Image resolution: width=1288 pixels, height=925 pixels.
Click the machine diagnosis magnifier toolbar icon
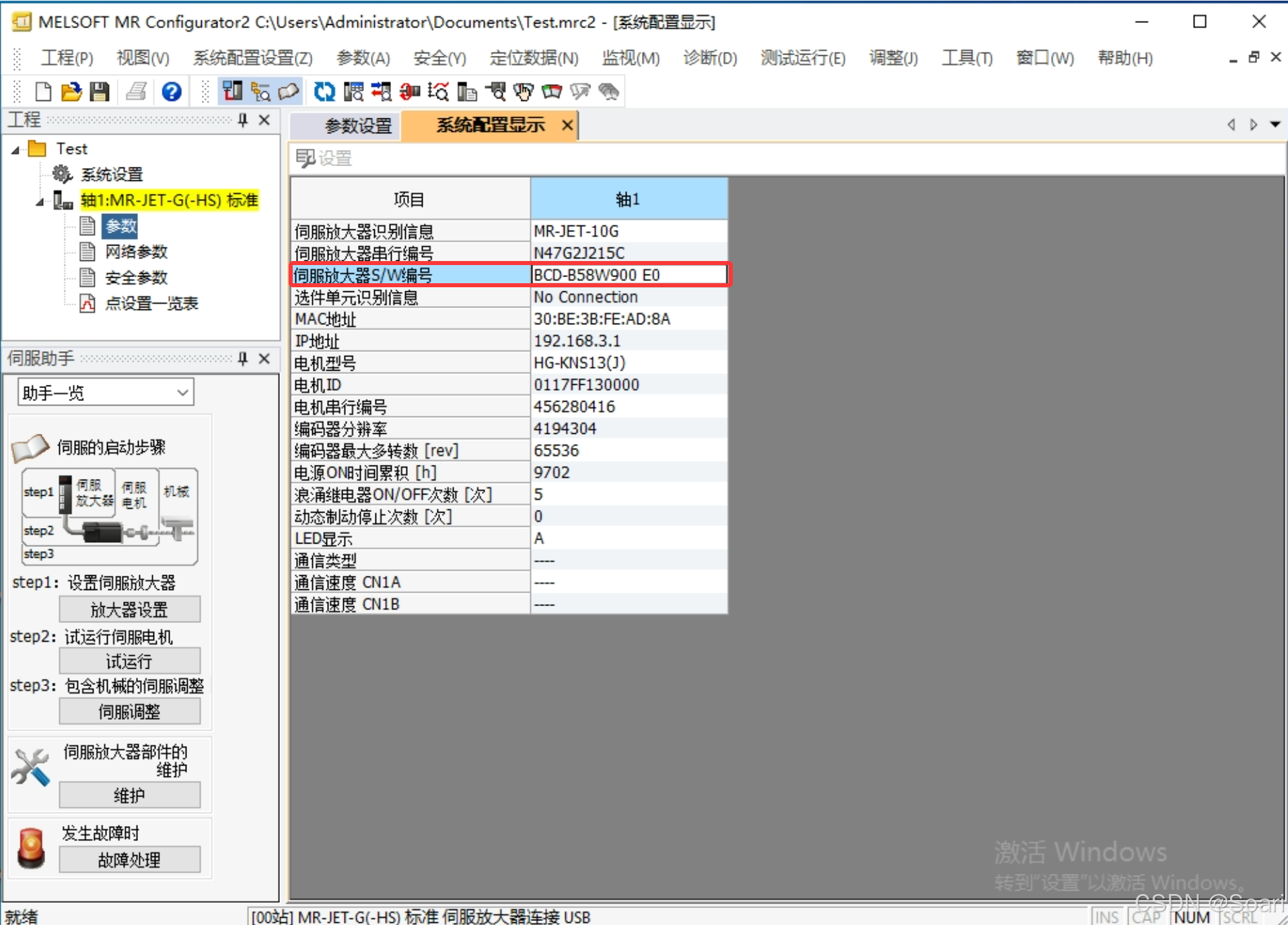click(495, 91)
